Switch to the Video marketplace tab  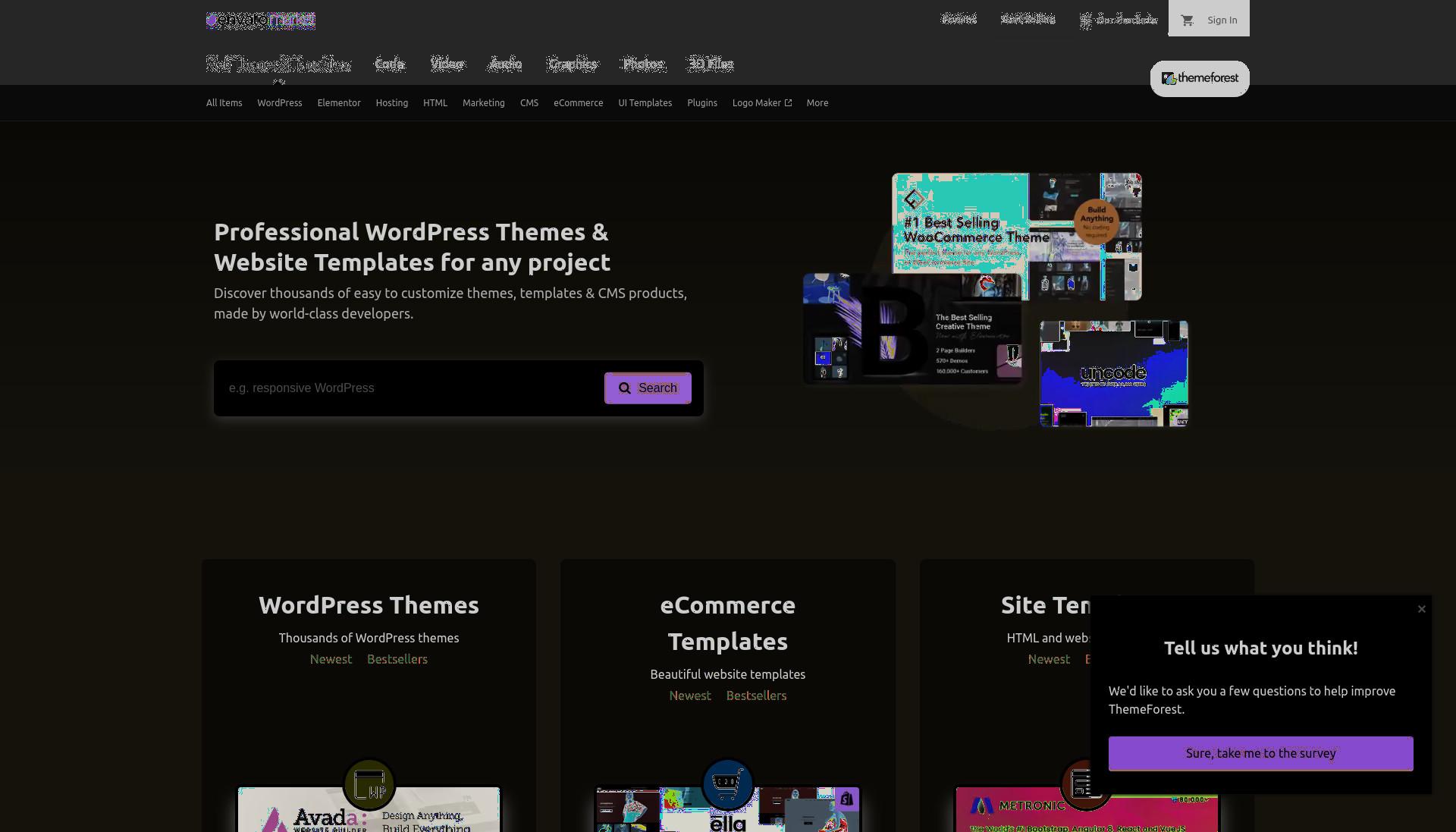447,64
